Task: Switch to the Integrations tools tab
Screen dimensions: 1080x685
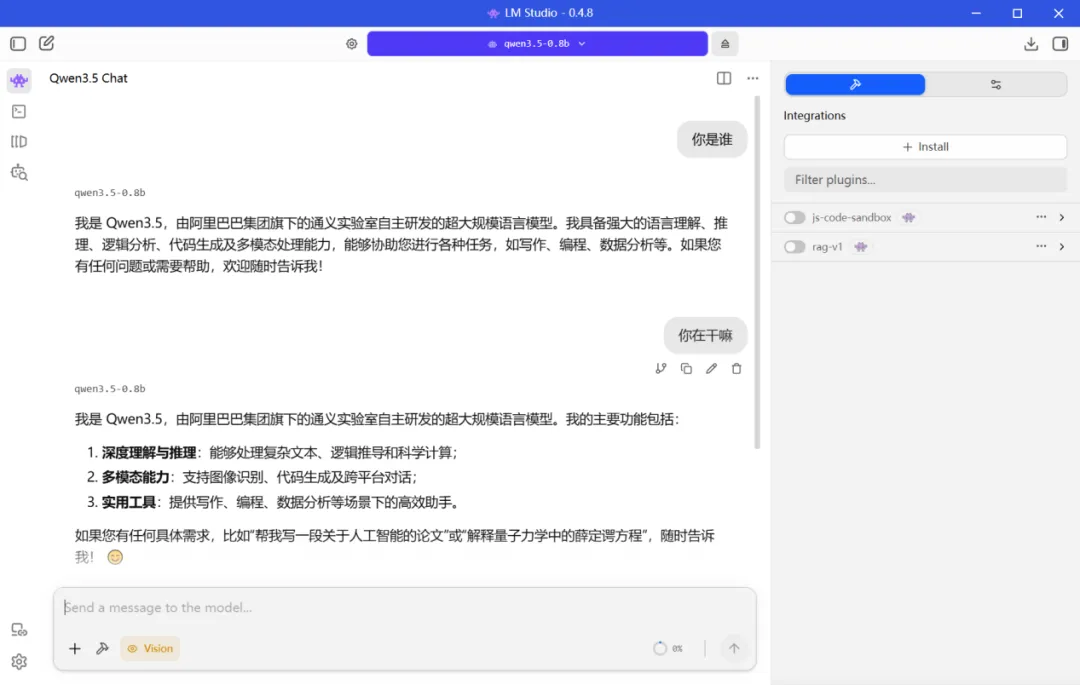Action: 855,85
